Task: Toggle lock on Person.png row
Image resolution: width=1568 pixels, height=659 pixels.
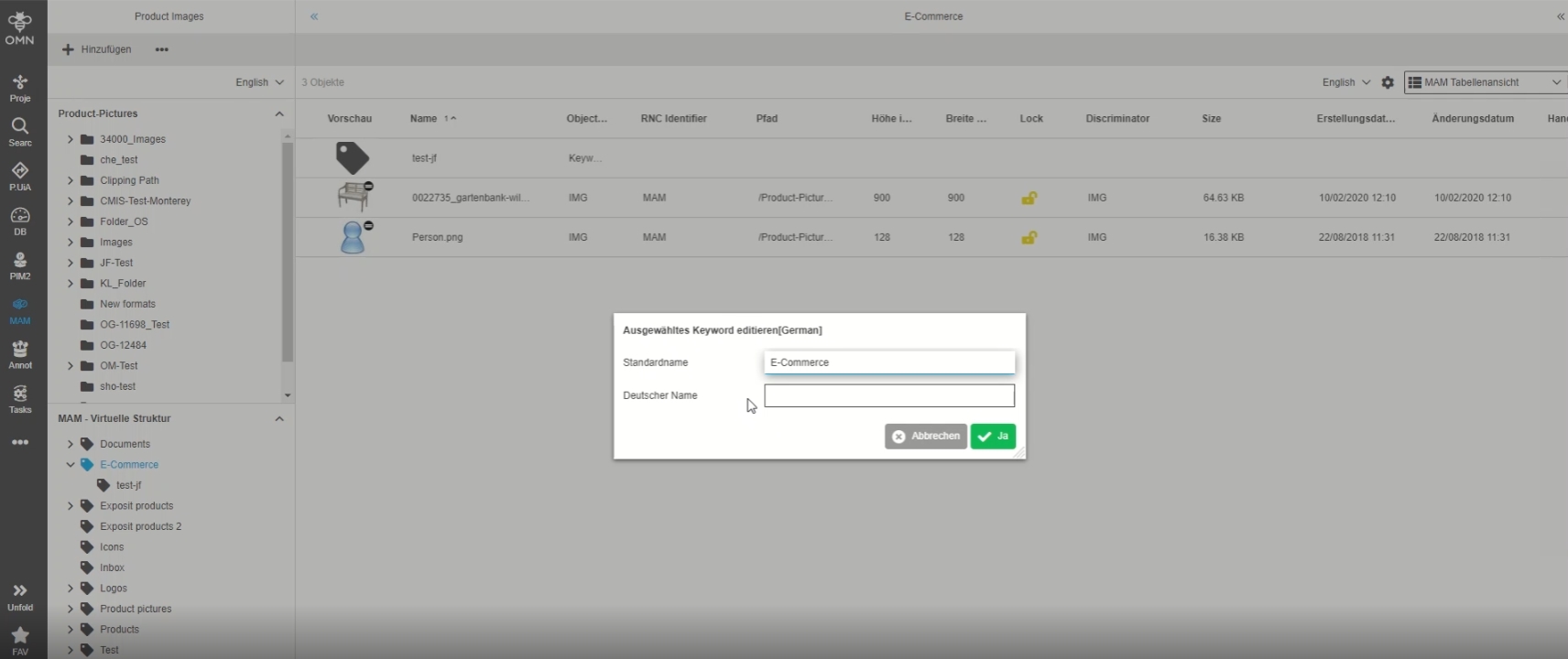Action: click(x=1029, y=237)
